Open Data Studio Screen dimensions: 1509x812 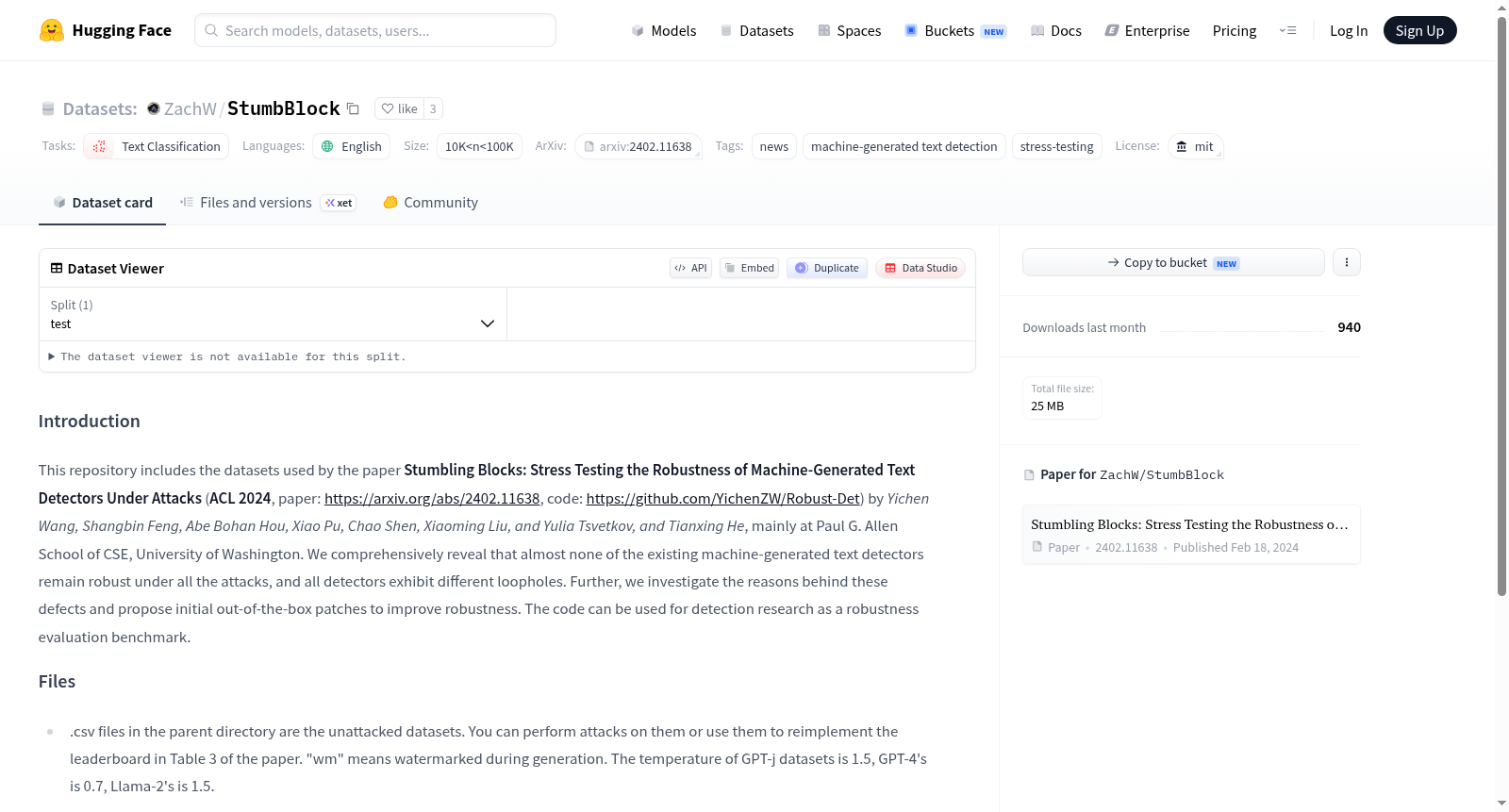(x=920, y=268)
